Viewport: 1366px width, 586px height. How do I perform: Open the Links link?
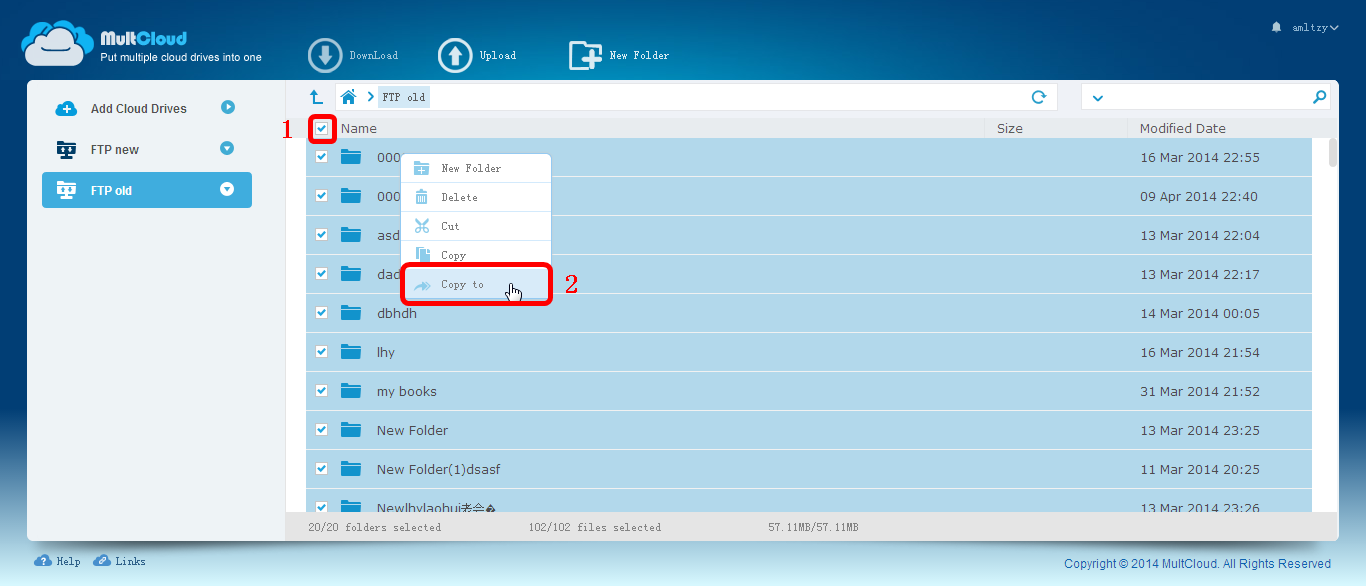[x=130, y=562]
